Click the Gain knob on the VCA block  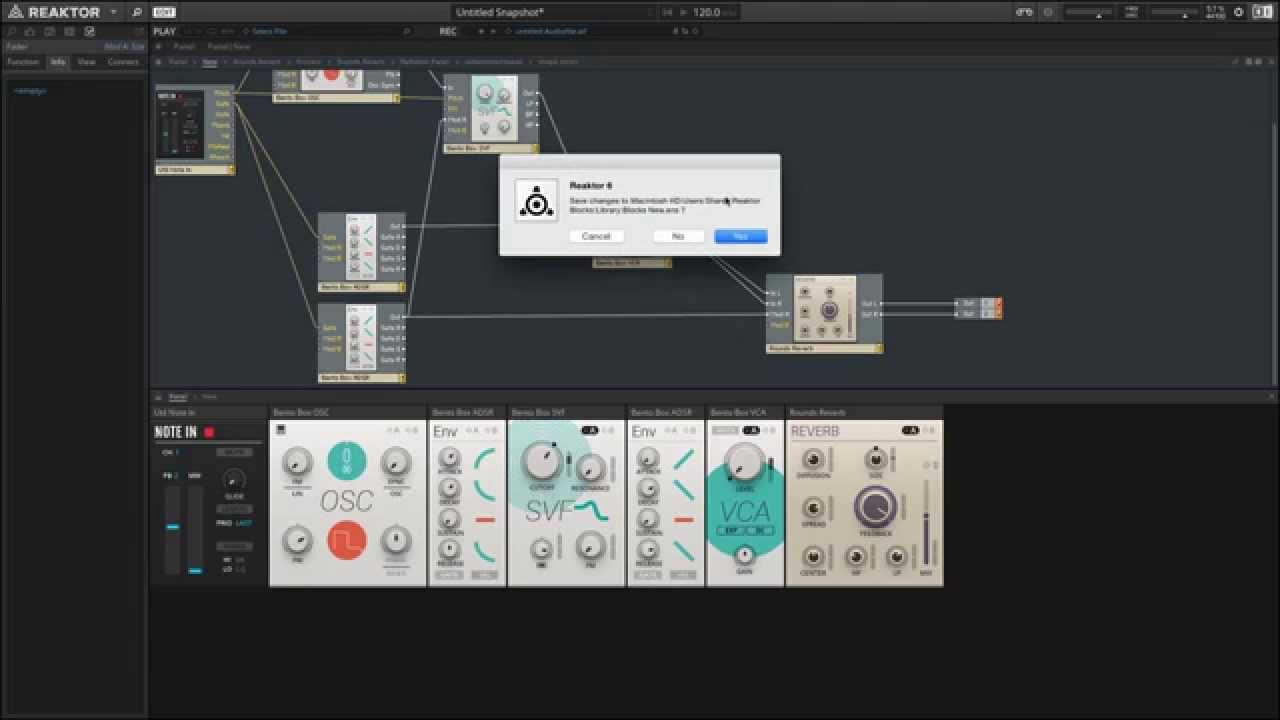pos(744,555)
